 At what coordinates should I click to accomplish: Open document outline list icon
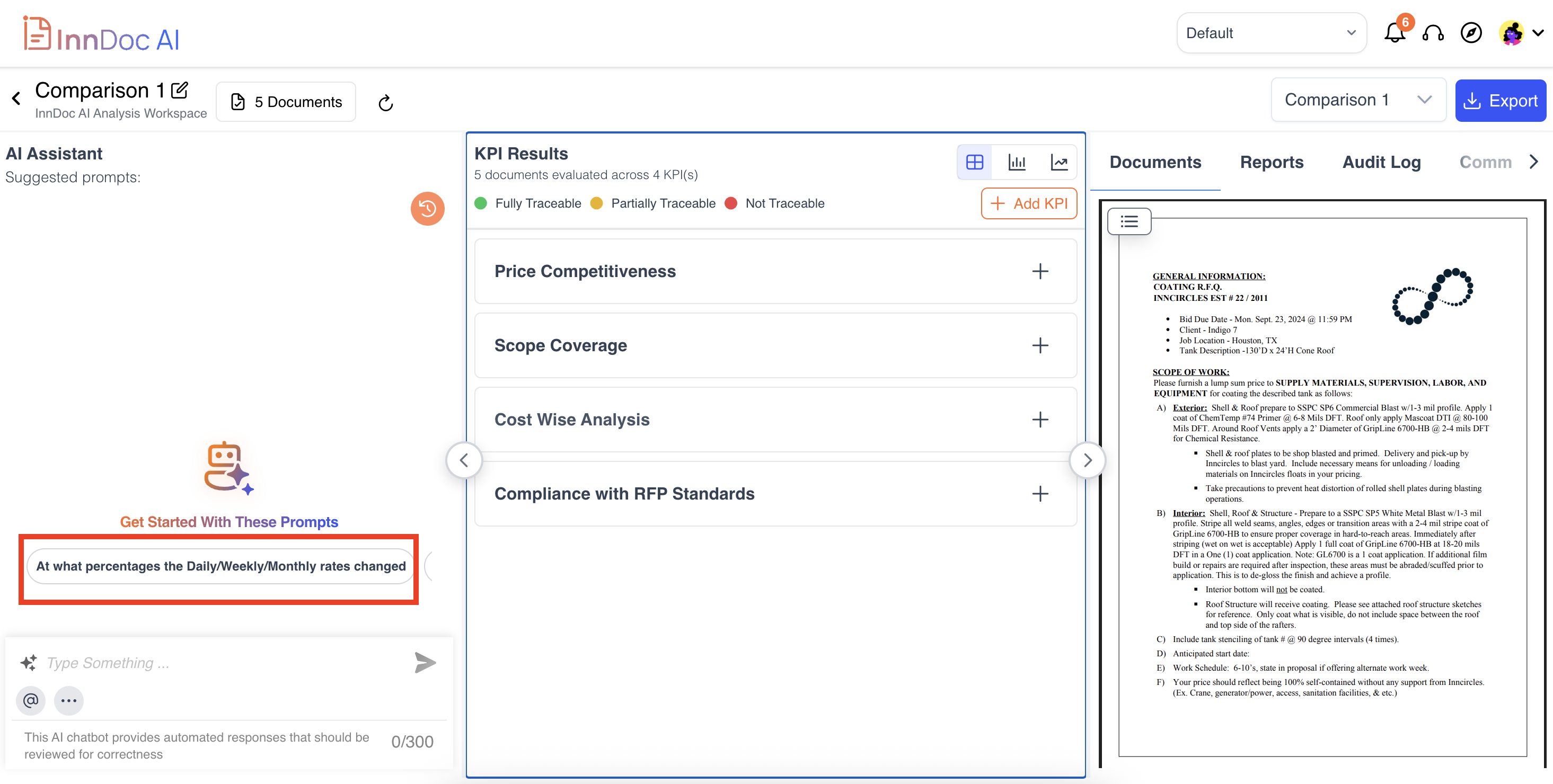click(x=1129, y=222)
